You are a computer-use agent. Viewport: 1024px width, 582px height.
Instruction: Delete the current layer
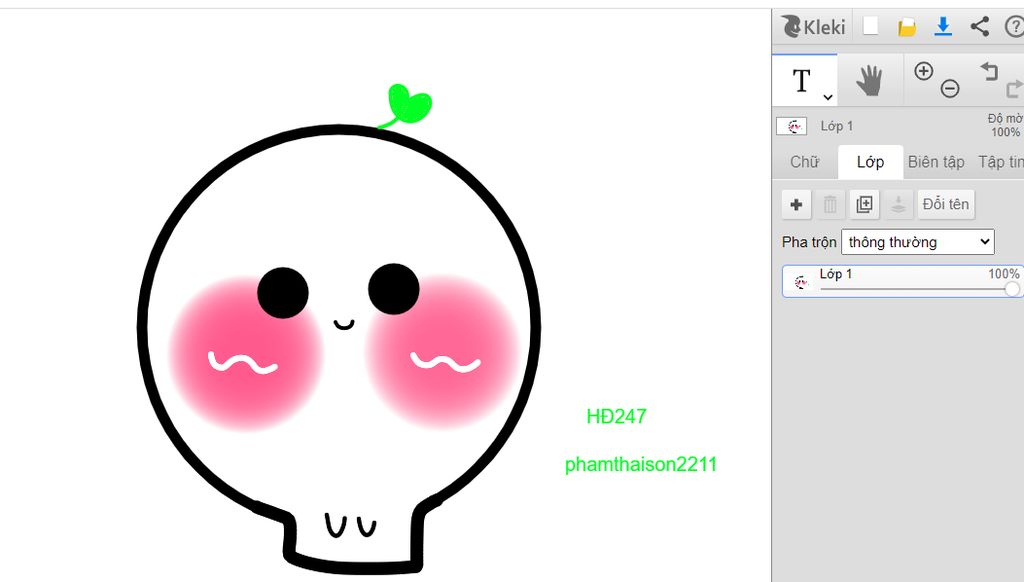pyautogui.click(x=830, y=204)
